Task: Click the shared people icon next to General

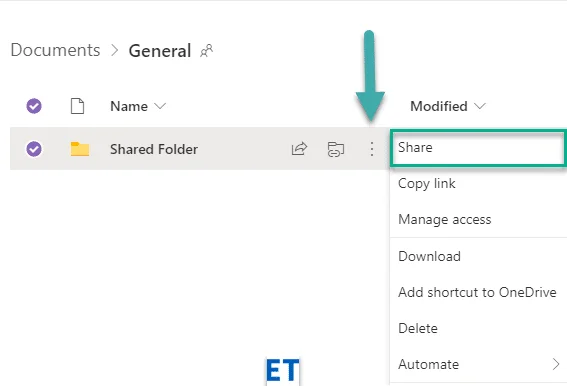Action: pyautogui.click(x=206, y=51)
